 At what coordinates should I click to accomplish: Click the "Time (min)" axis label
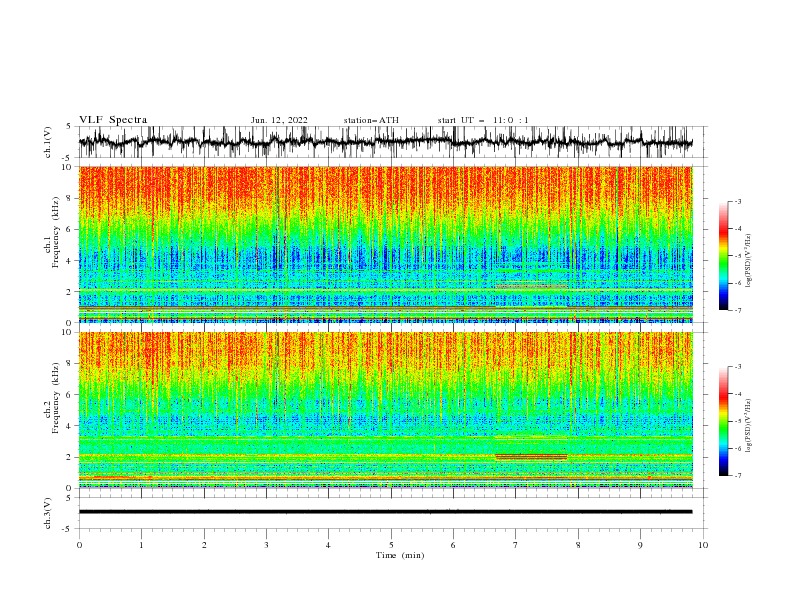(400, 555)
